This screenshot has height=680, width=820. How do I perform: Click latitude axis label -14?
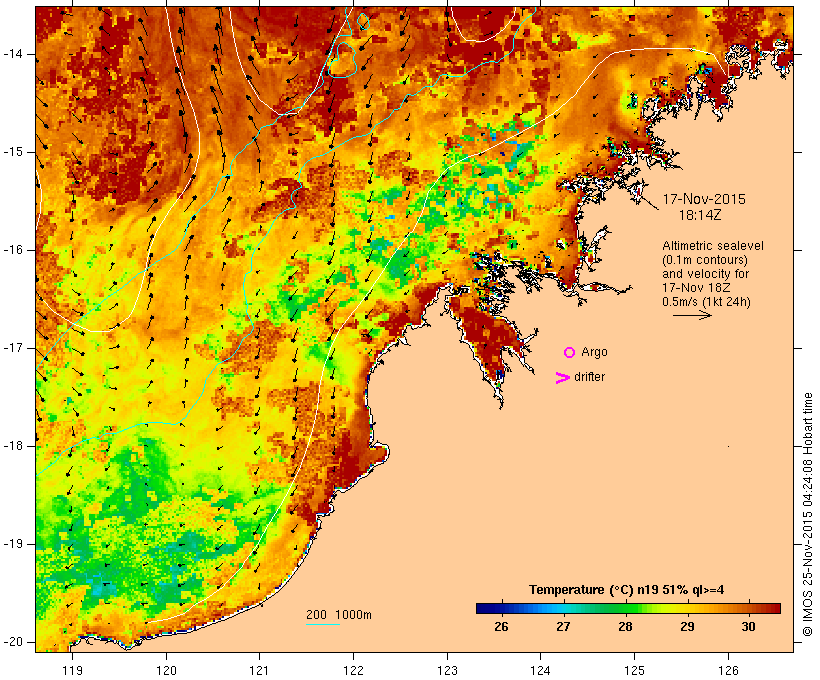13,54
